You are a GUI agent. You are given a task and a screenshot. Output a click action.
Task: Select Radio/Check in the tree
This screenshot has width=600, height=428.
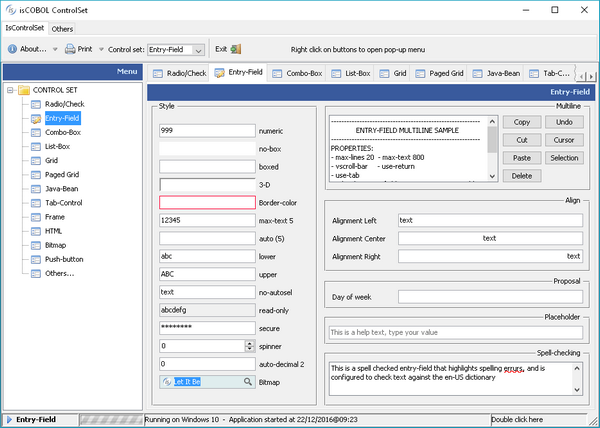point(62,104)
